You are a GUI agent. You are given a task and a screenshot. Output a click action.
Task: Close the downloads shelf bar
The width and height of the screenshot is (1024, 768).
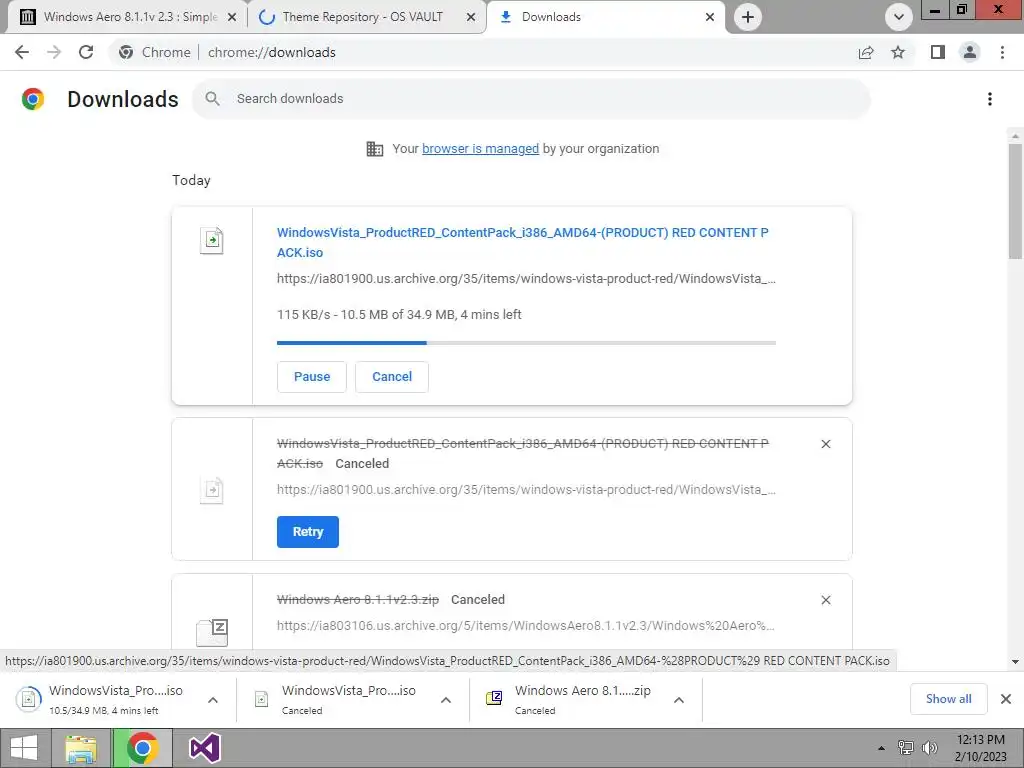(x=1006, y=699)
